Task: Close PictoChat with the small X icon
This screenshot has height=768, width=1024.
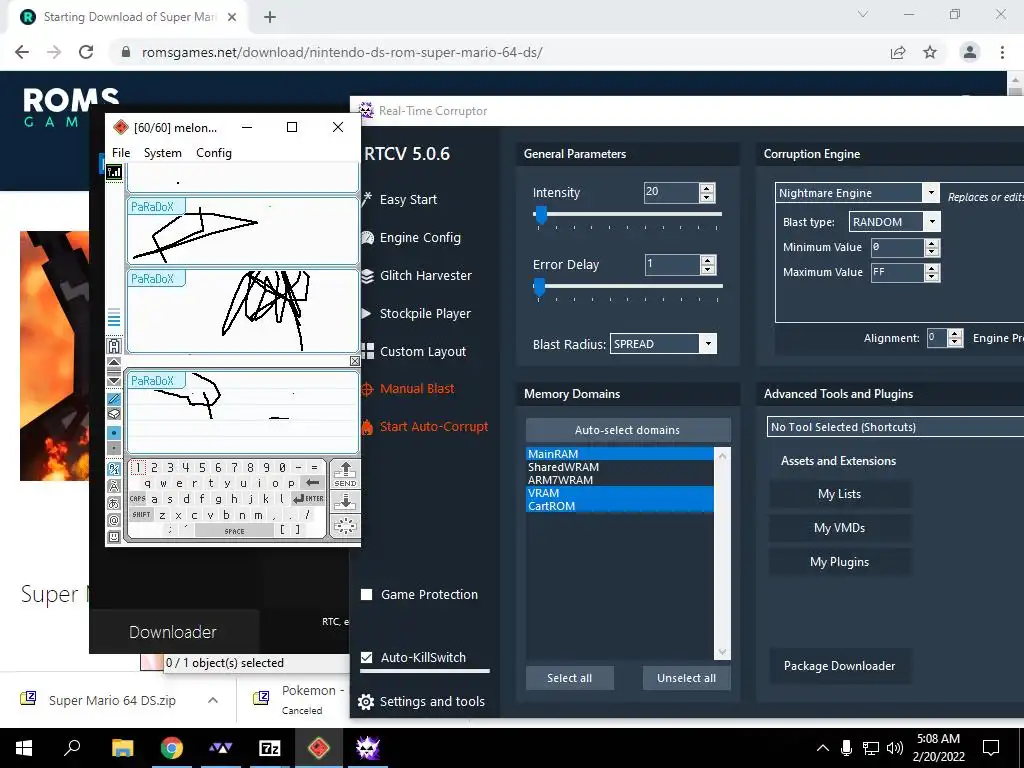Action: coord(355,360)
